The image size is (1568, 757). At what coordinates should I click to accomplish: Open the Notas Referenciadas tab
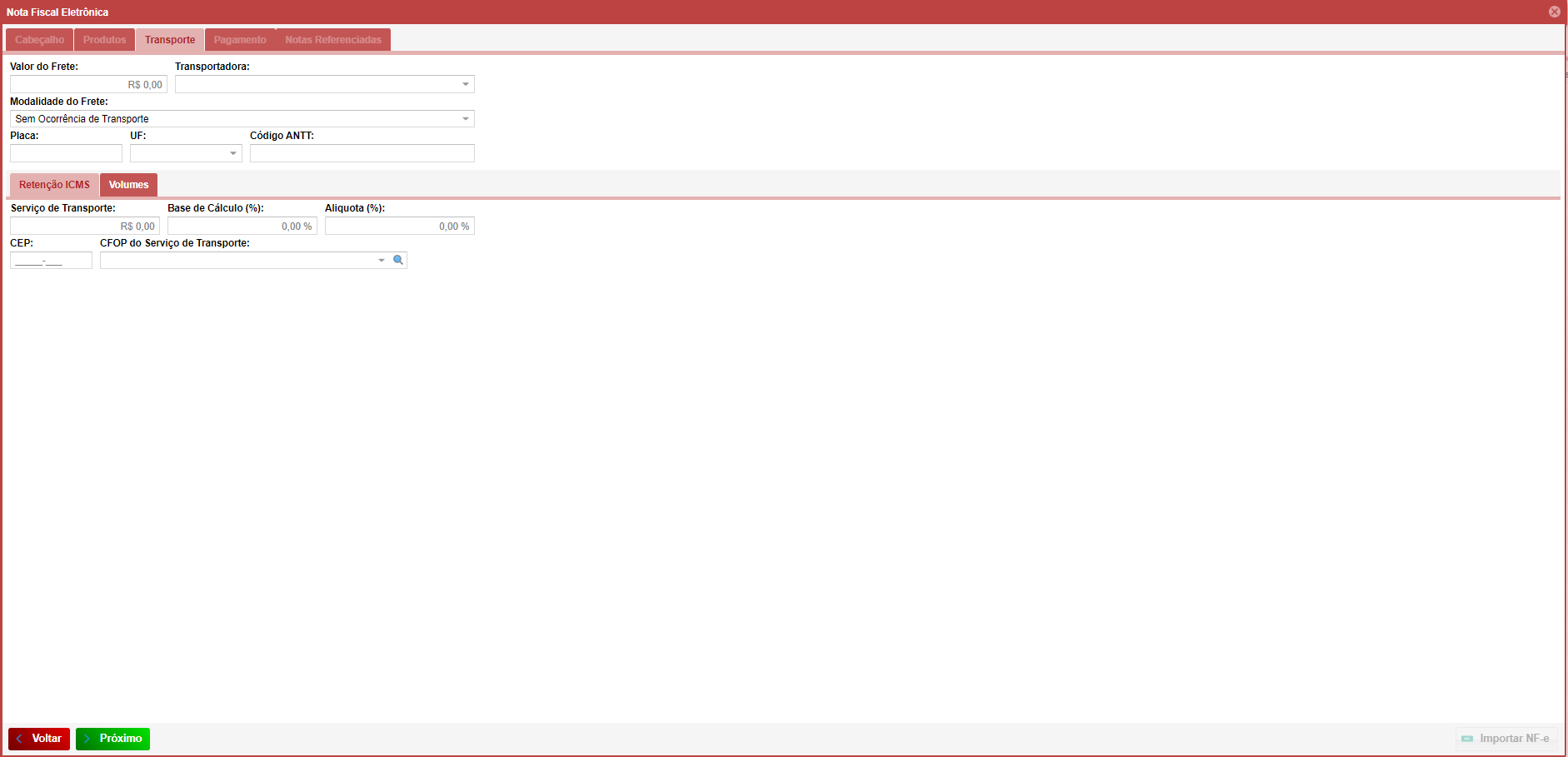click(x=333, y=40)
